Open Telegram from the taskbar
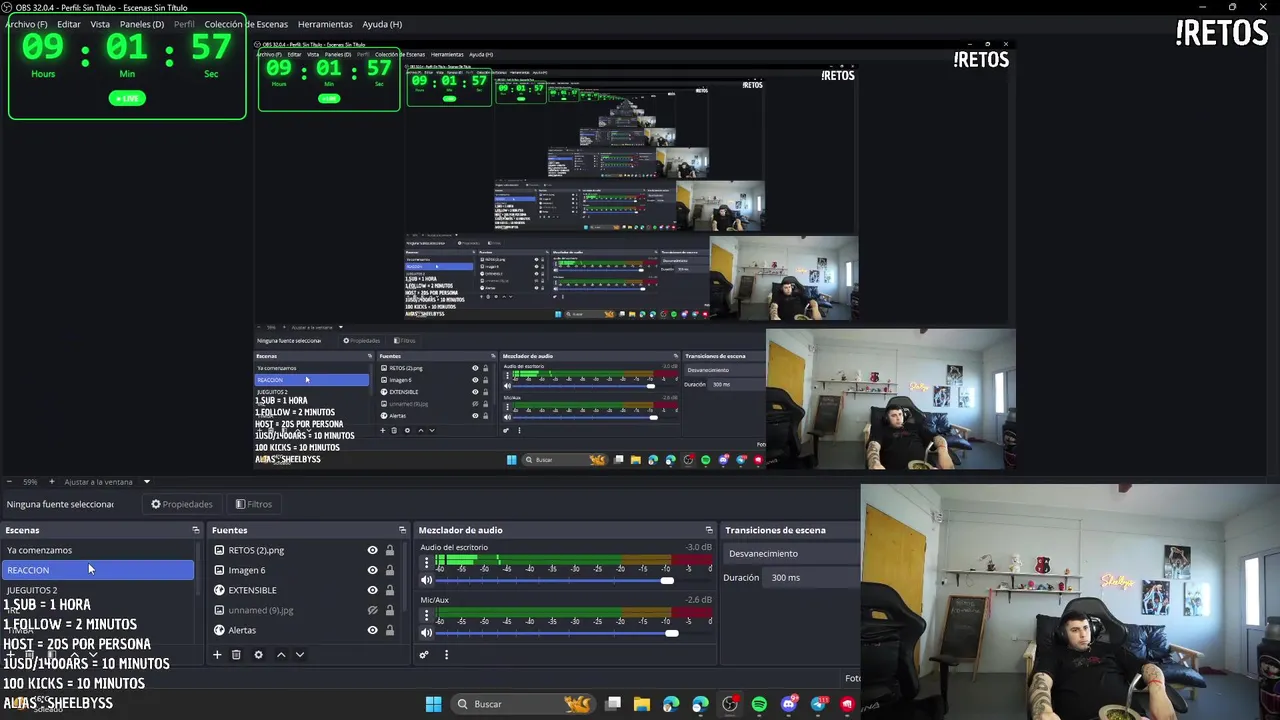This screenshot has width=1280, height=720. coord(818,704)
